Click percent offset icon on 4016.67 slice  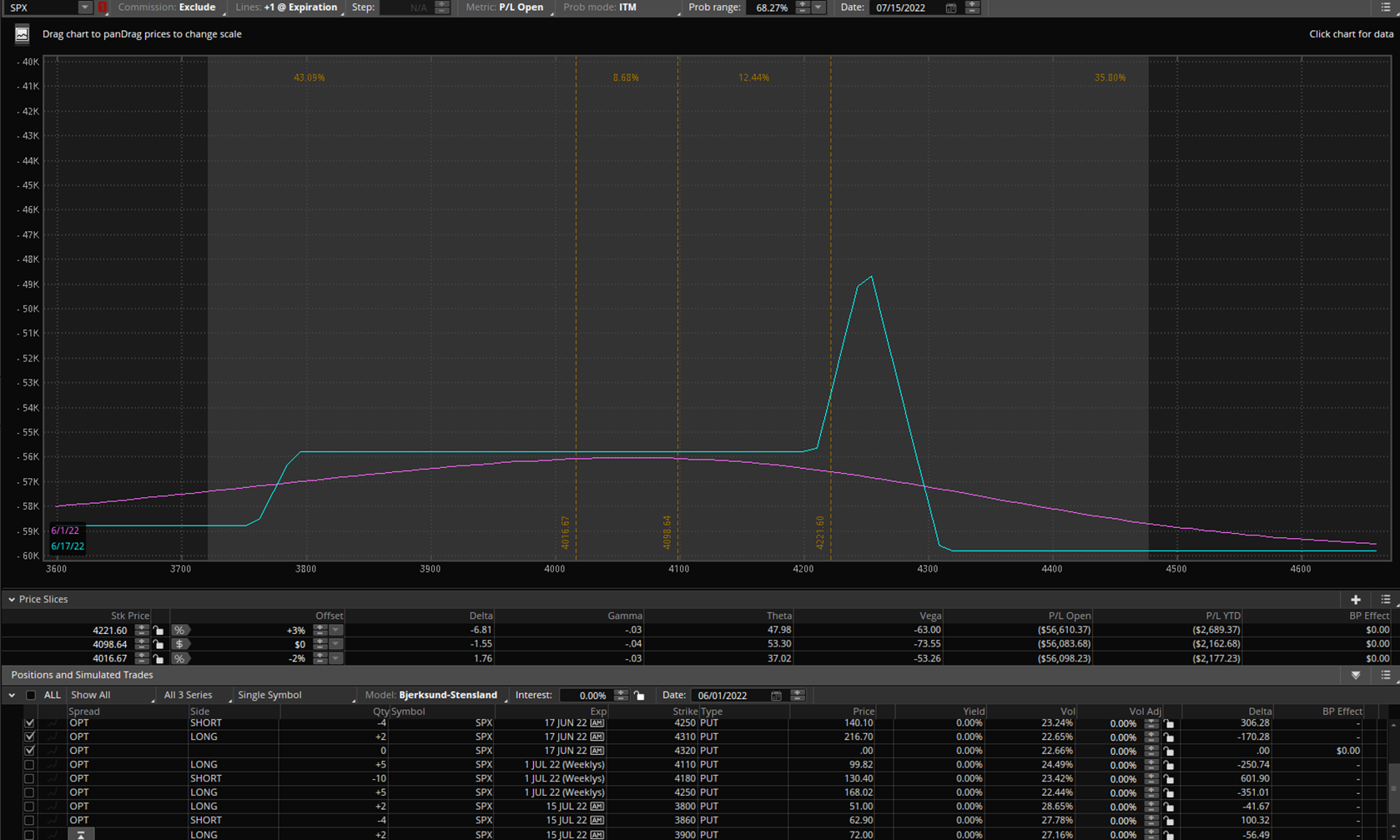tap(179, 659)
